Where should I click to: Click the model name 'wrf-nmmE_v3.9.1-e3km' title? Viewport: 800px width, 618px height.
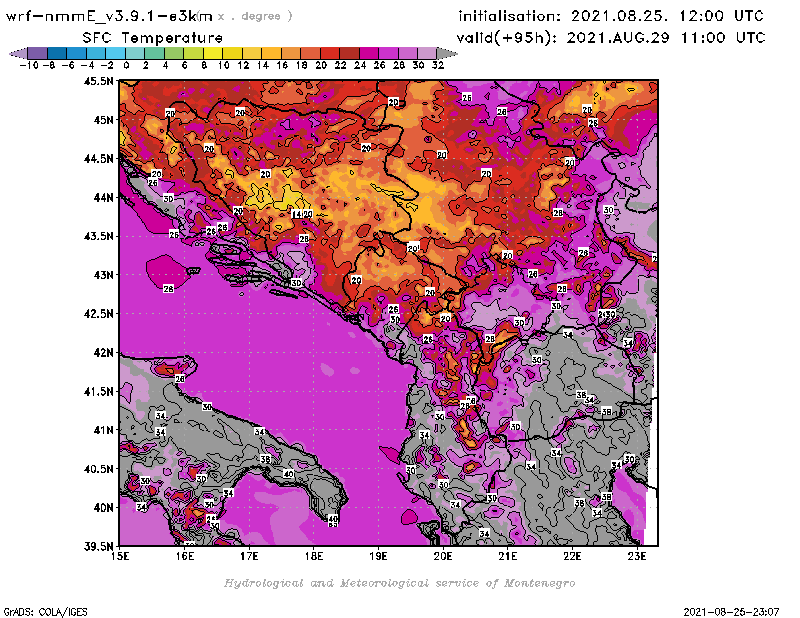pos(109,16)
